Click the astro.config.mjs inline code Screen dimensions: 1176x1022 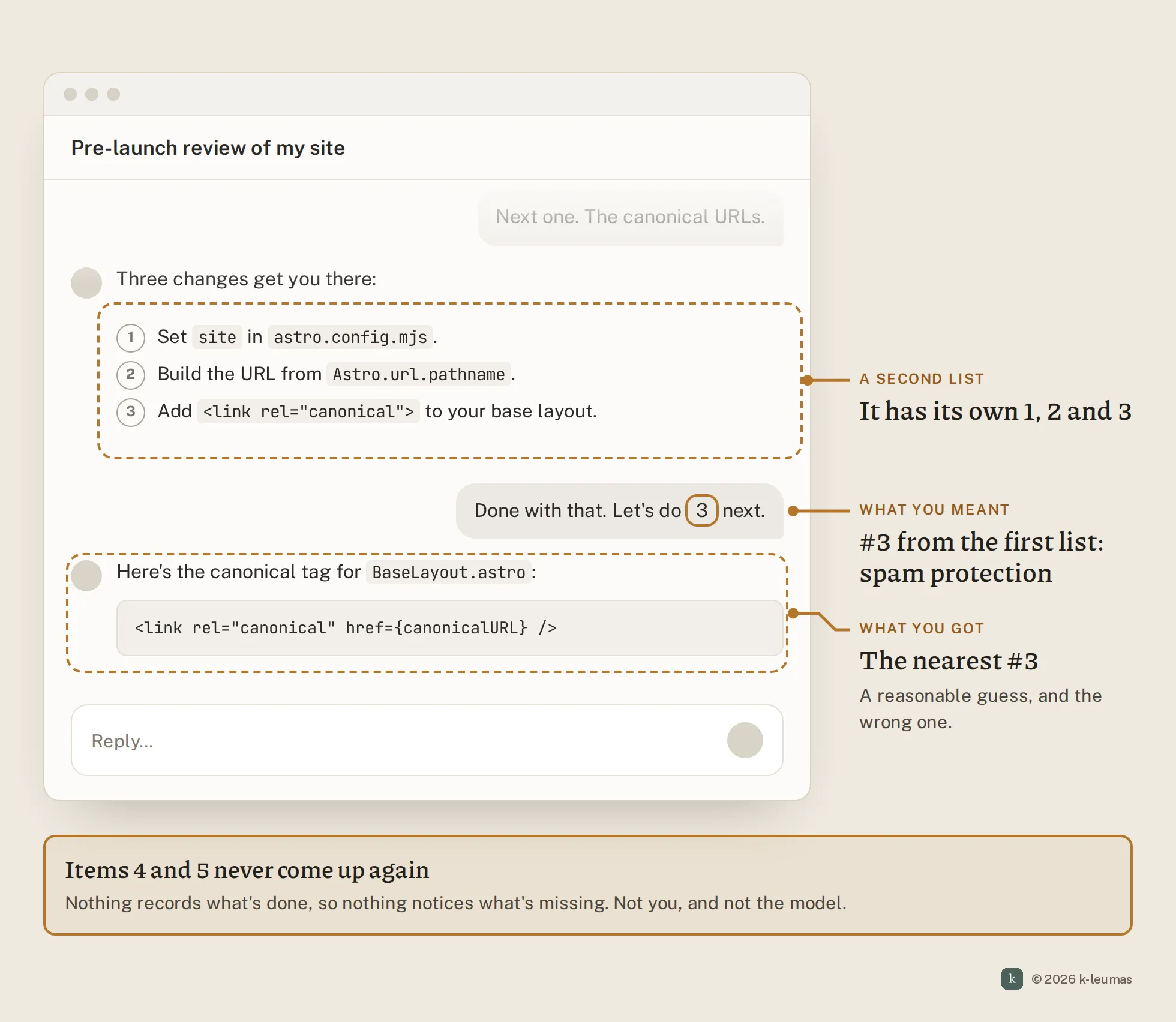[350, 338]
